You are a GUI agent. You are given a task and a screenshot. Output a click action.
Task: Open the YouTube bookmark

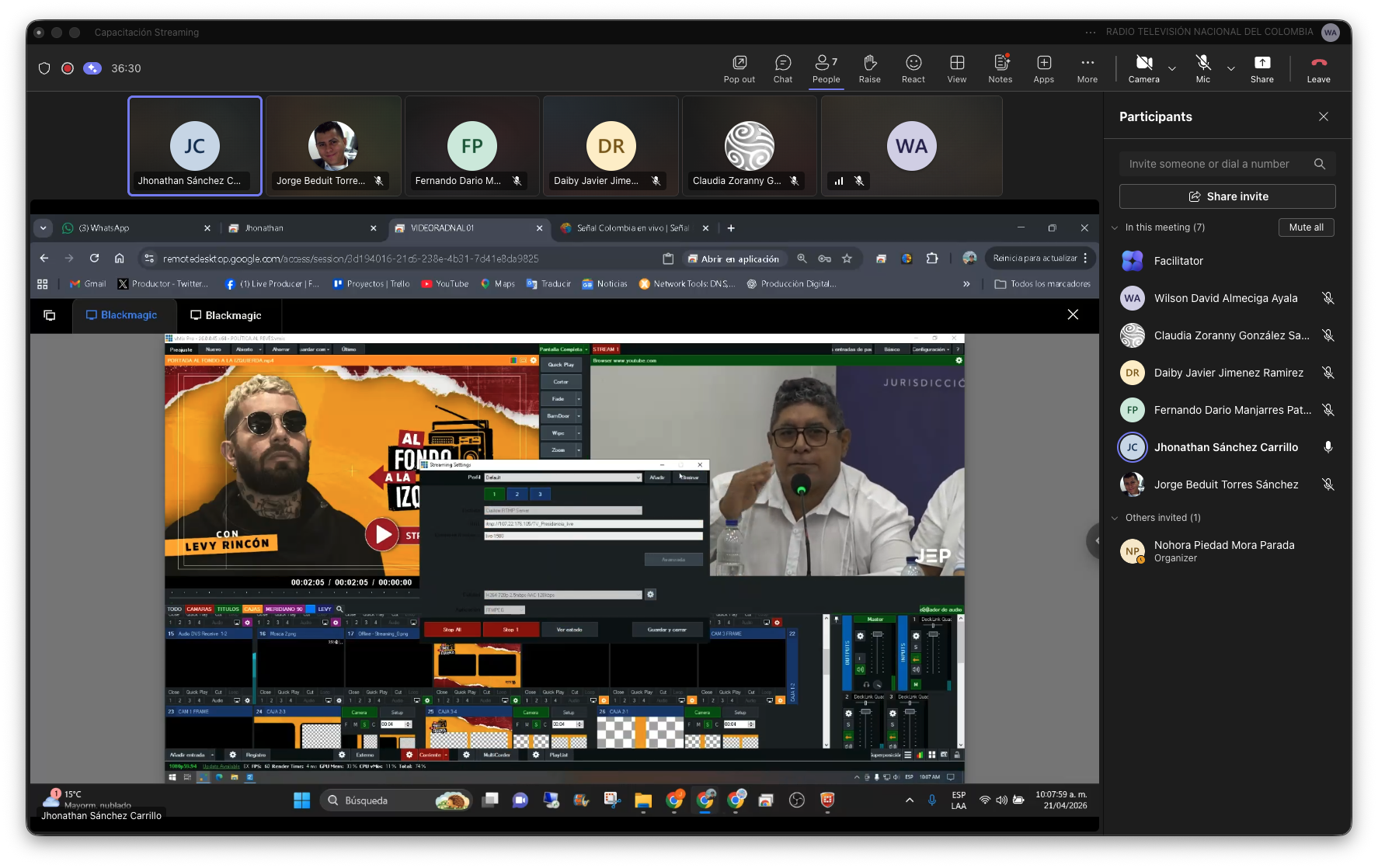(x=445, y=284)
